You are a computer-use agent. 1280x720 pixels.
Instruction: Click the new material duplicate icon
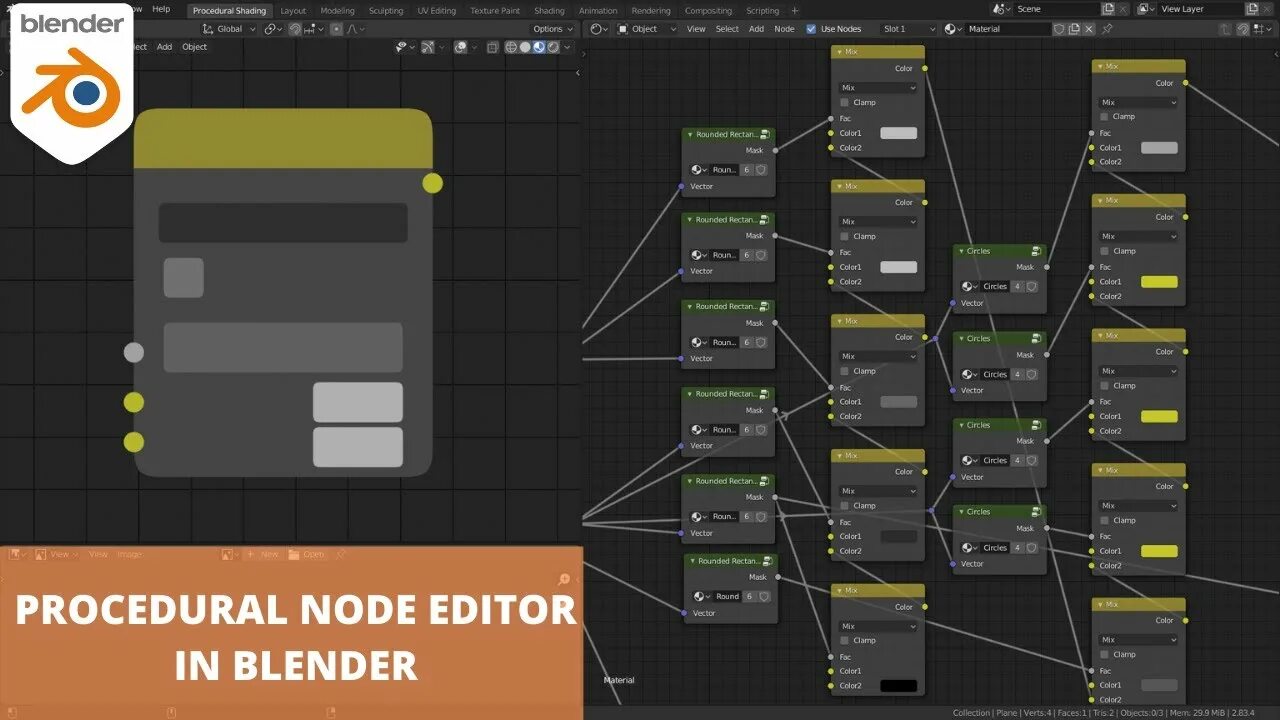pos(1074,29)
